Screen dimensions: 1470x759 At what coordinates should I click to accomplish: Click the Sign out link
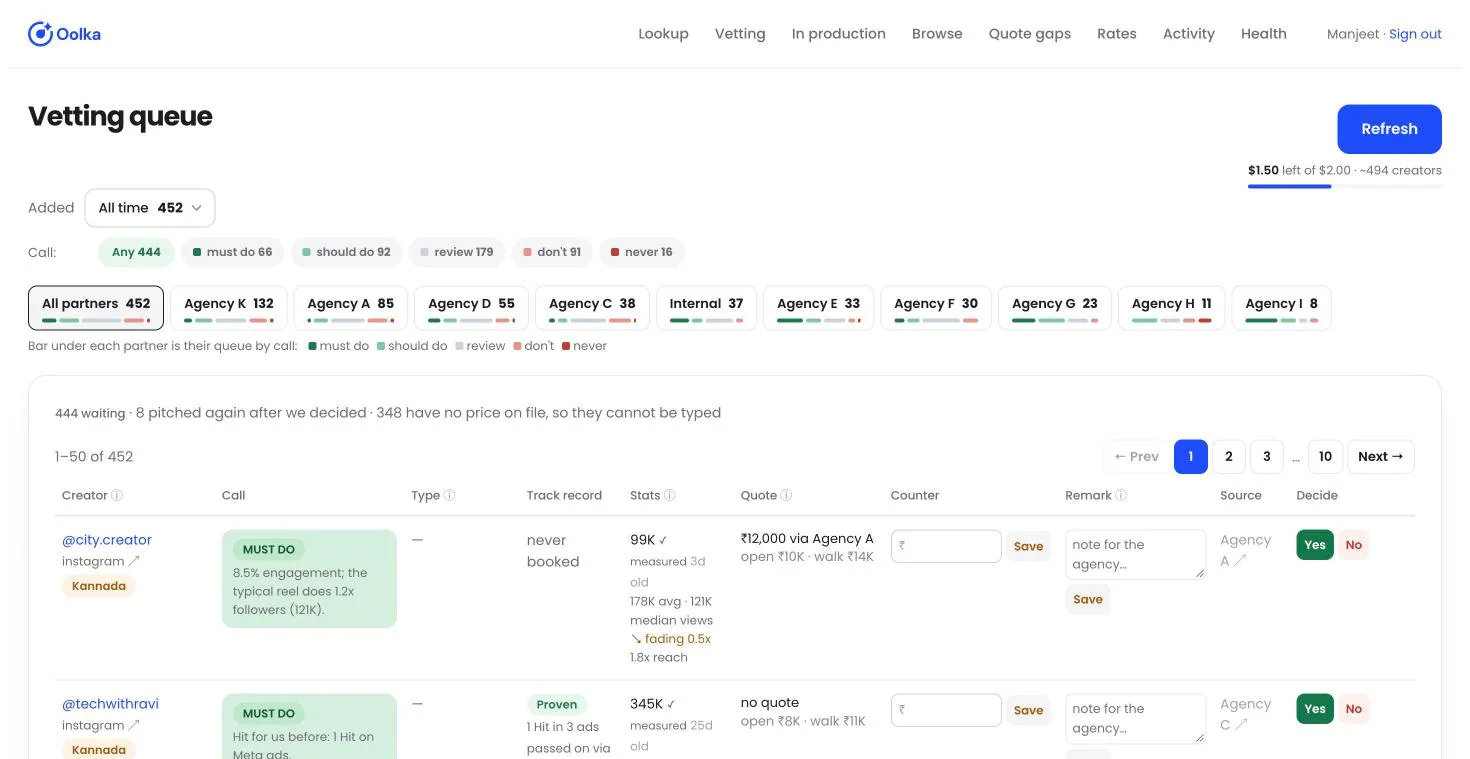click(x=1415, y=34)
